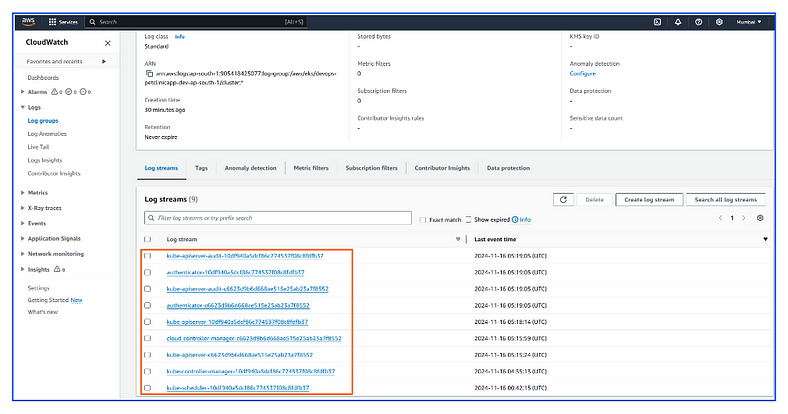The width and height of the screenshot is (788, 414).
Task: Open kube-controller-manager log stream link
Action: (x=251, y=371)
